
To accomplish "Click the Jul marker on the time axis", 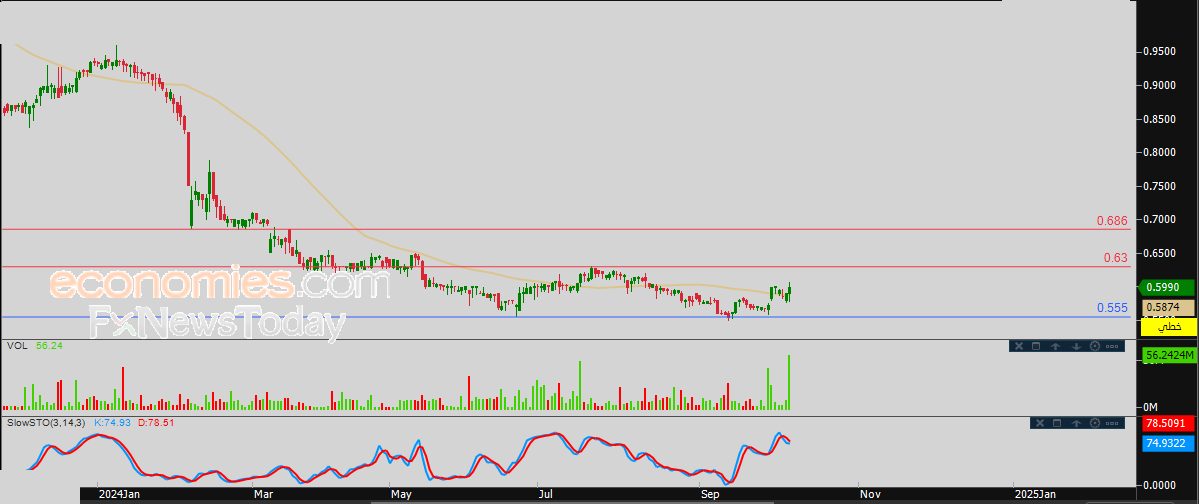I will point(545,494).
